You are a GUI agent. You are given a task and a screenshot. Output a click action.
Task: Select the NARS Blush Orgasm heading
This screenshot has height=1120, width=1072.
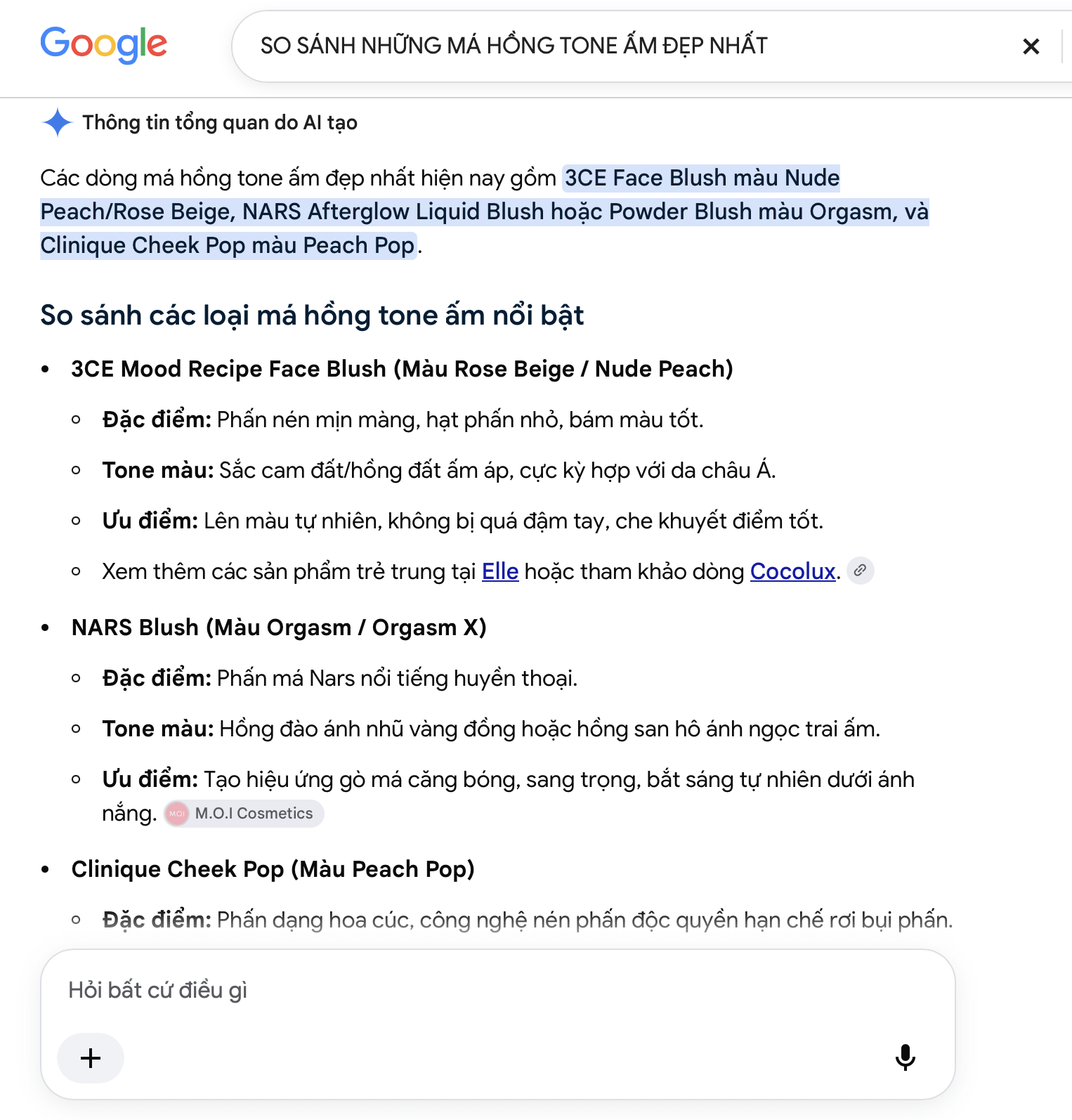[x=279, y=627]
